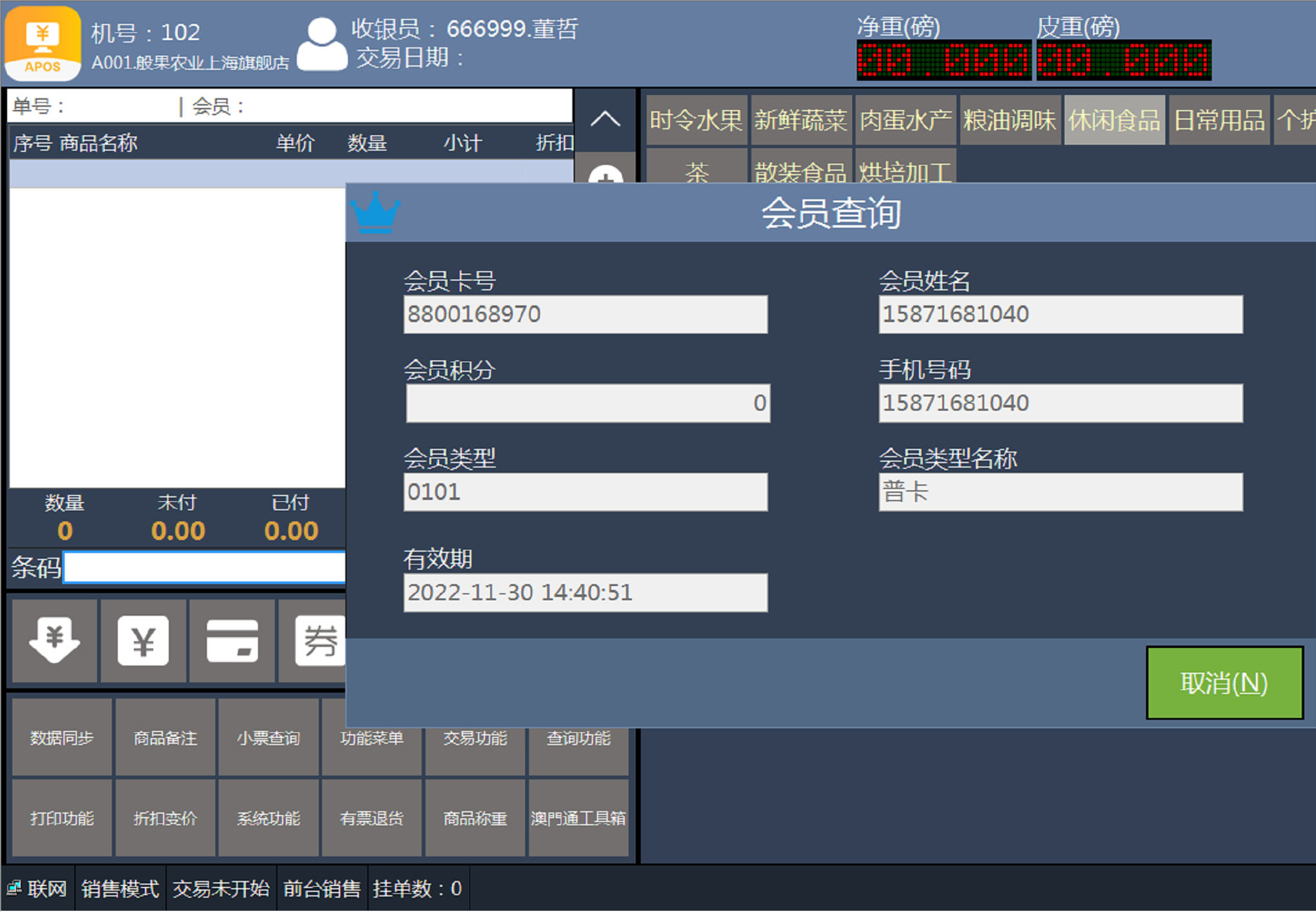Click the APOS logo icon
This screenshot has width=1316, height=912.
click(43, 43)
